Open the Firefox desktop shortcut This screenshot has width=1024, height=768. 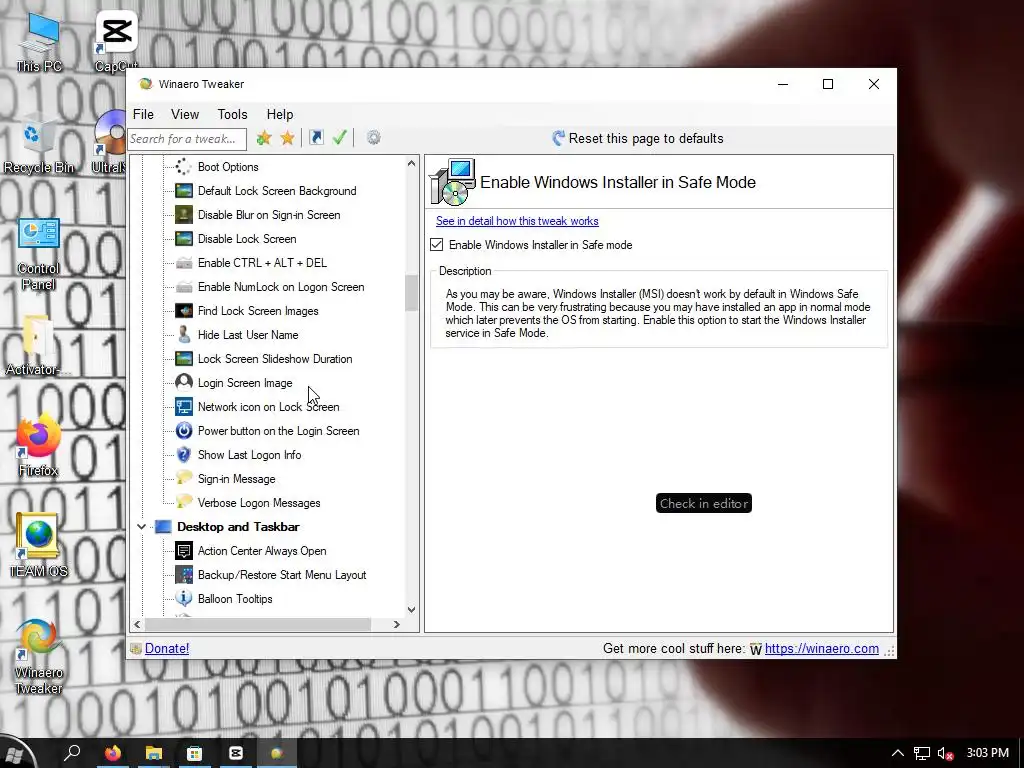[38, 444]
